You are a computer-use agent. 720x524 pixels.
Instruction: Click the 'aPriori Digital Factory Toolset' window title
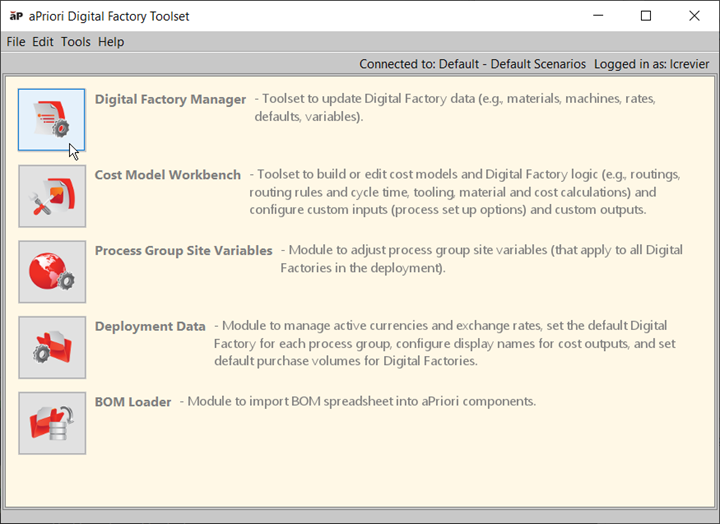109,16
